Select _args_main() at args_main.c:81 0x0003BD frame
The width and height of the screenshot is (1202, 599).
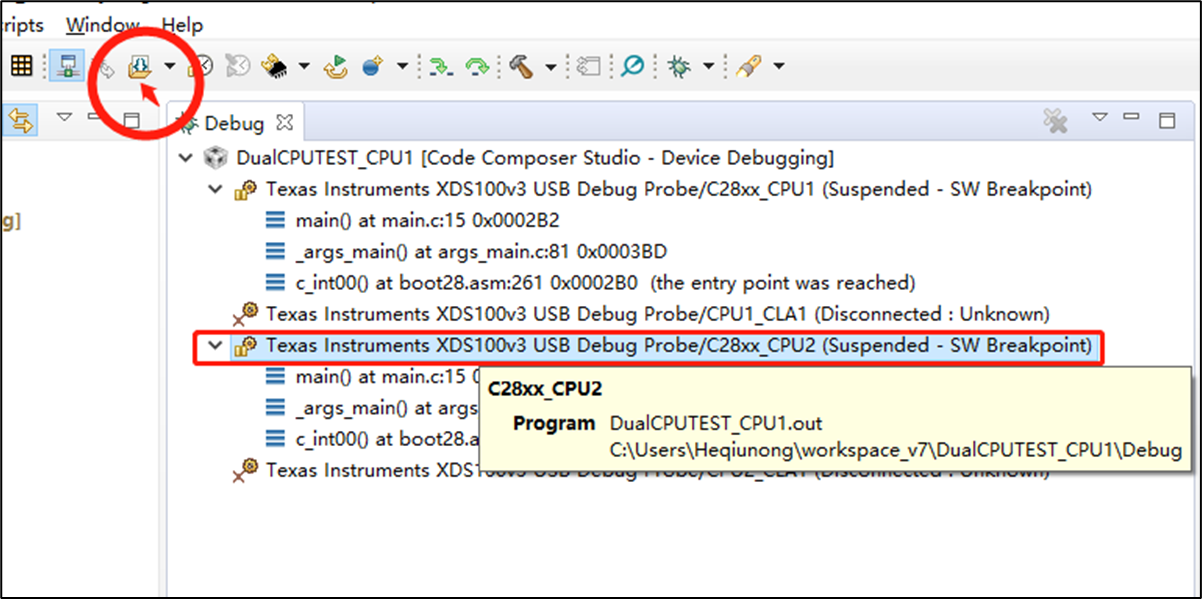point(481,251)
